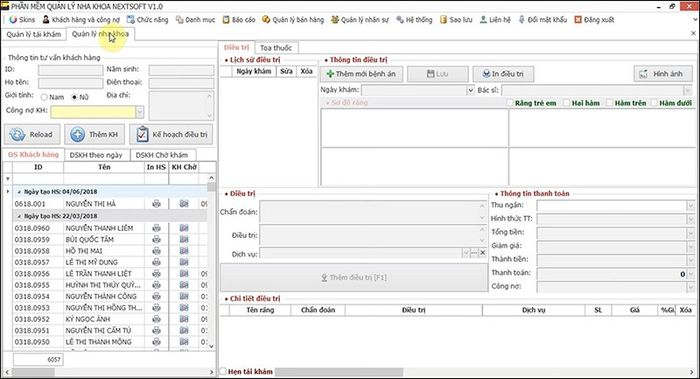Viewport: 700px width, 379px height.
Task: Open the Skins menu
Action: 22,20
